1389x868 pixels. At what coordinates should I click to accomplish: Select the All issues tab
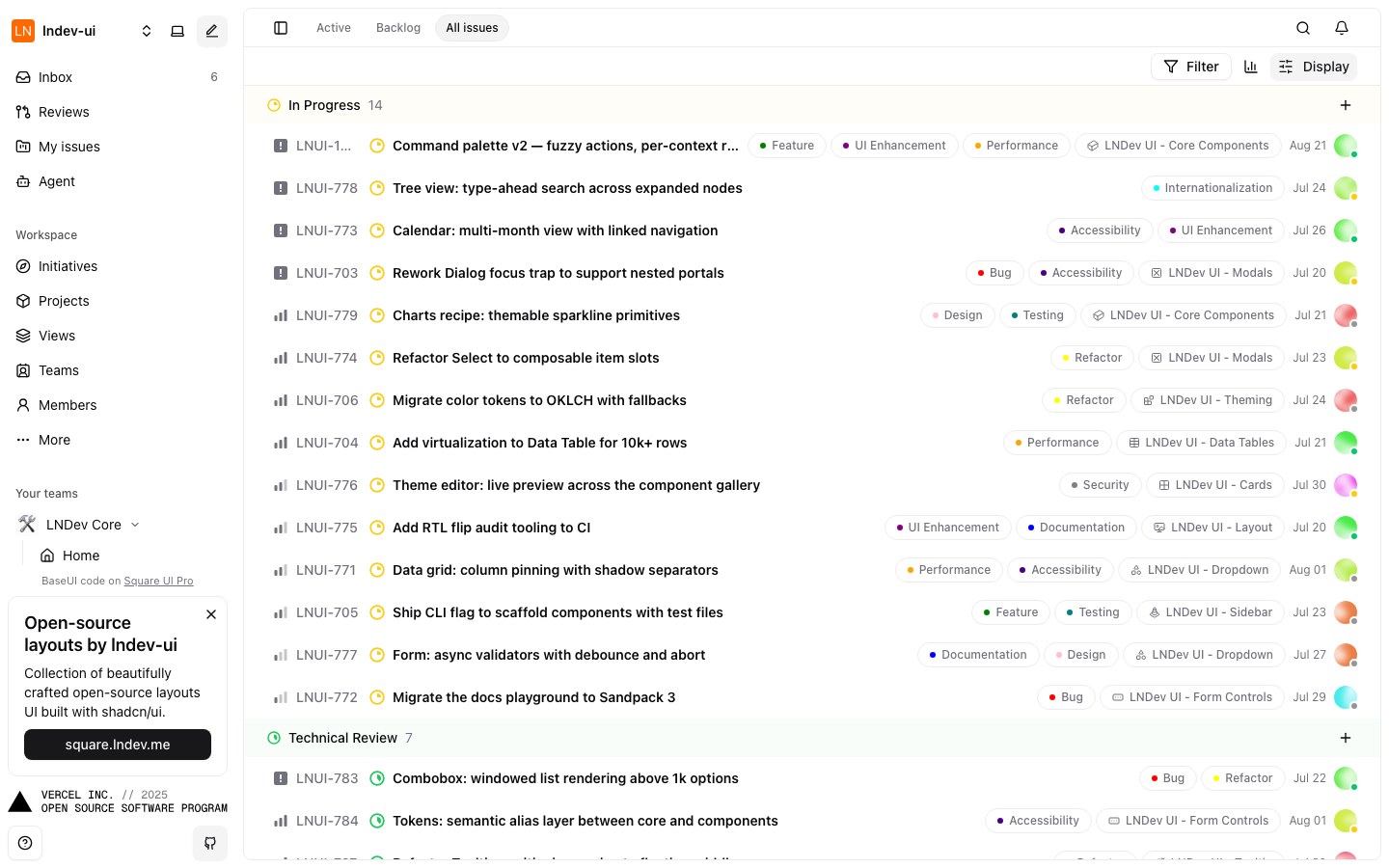click(472, 28)
